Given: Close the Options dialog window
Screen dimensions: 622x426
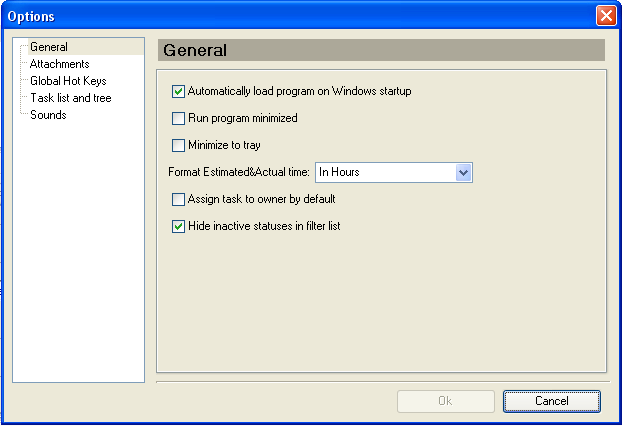Looking at the screenshot, I should pyautogui.click(x=605, y=16).
